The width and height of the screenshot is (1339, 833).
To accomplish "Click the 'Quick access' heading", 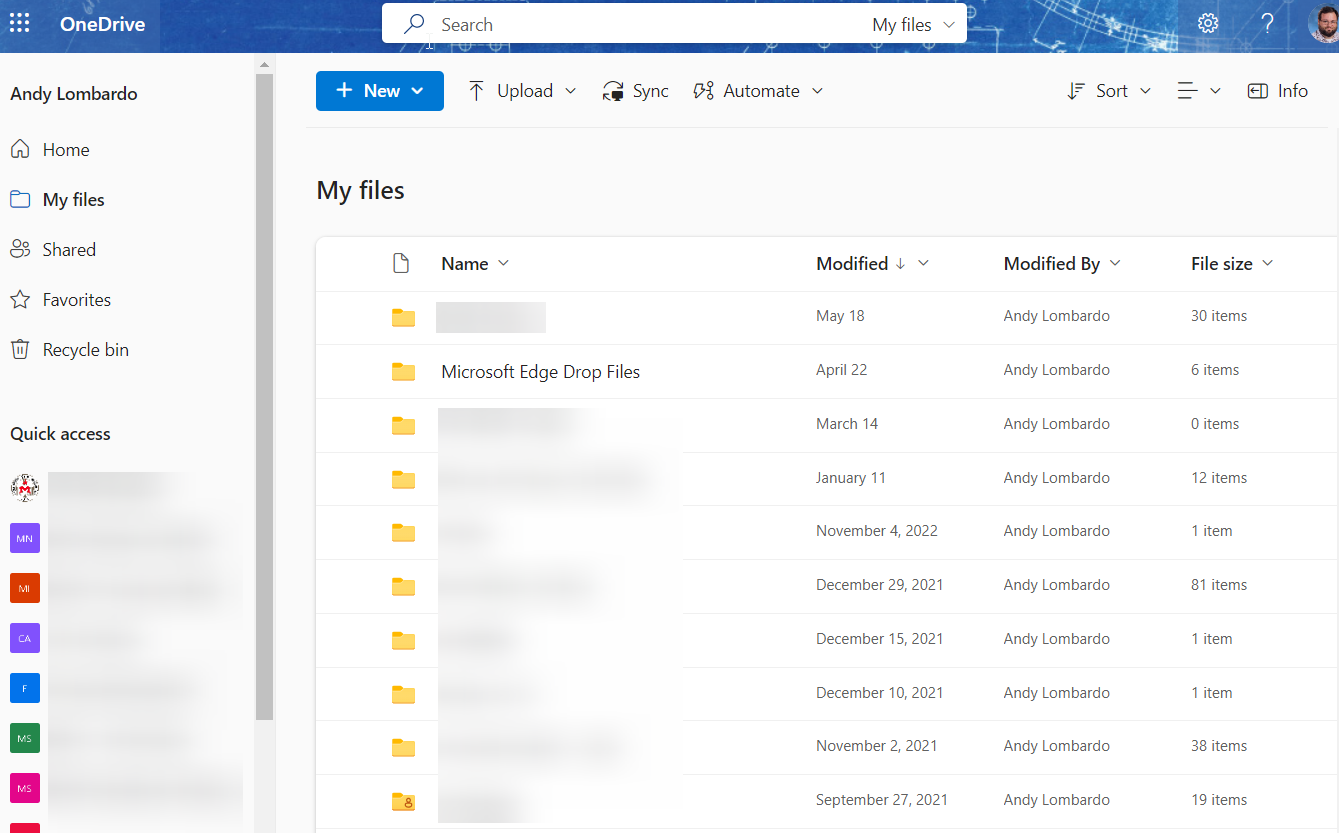I will tap(60, 434).
